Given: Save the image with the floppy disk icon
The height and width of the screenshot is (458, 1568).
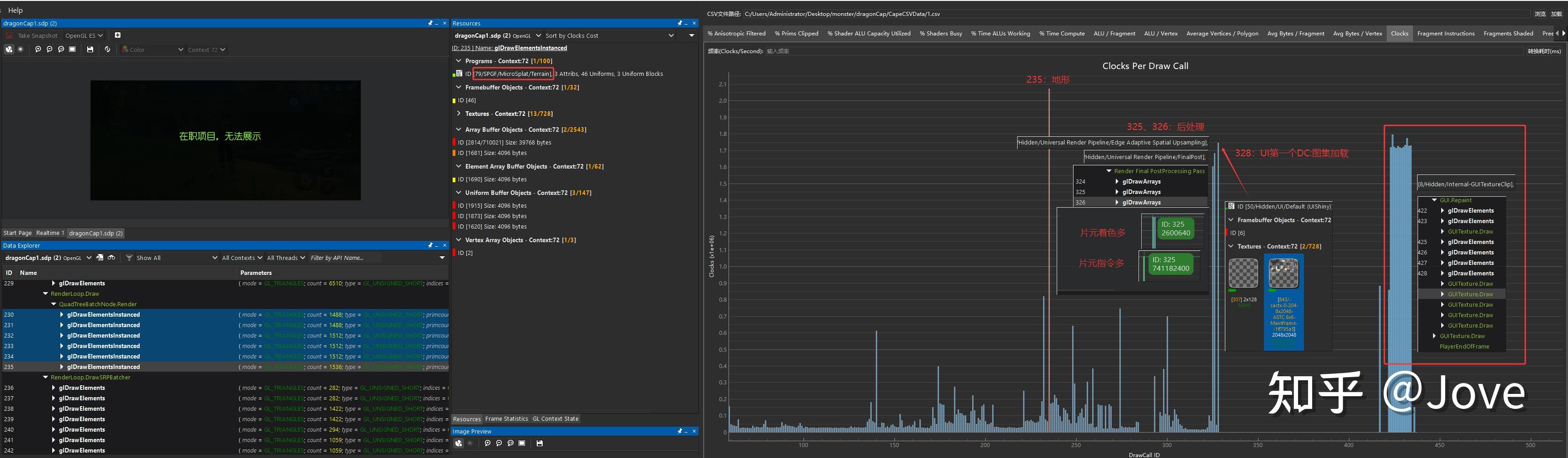Looking at the screenshot, I should 539,443.
